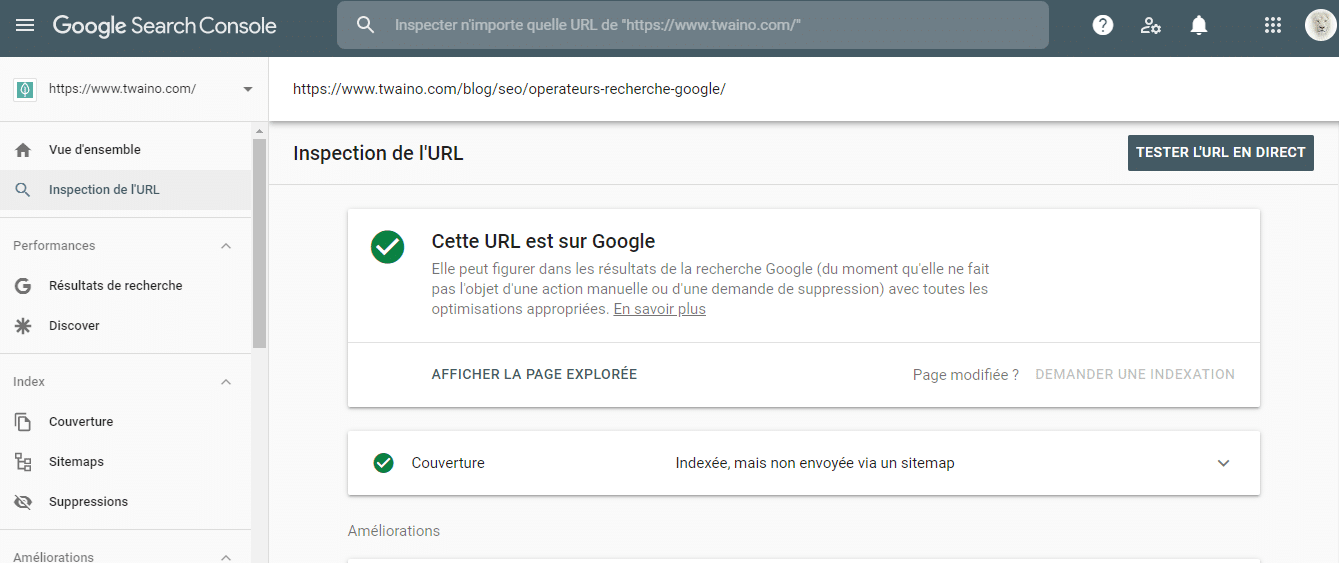Expand the Couverture details chevron
The height and width of the screenshot is (563, 1339).
[x=1223, y=463]
